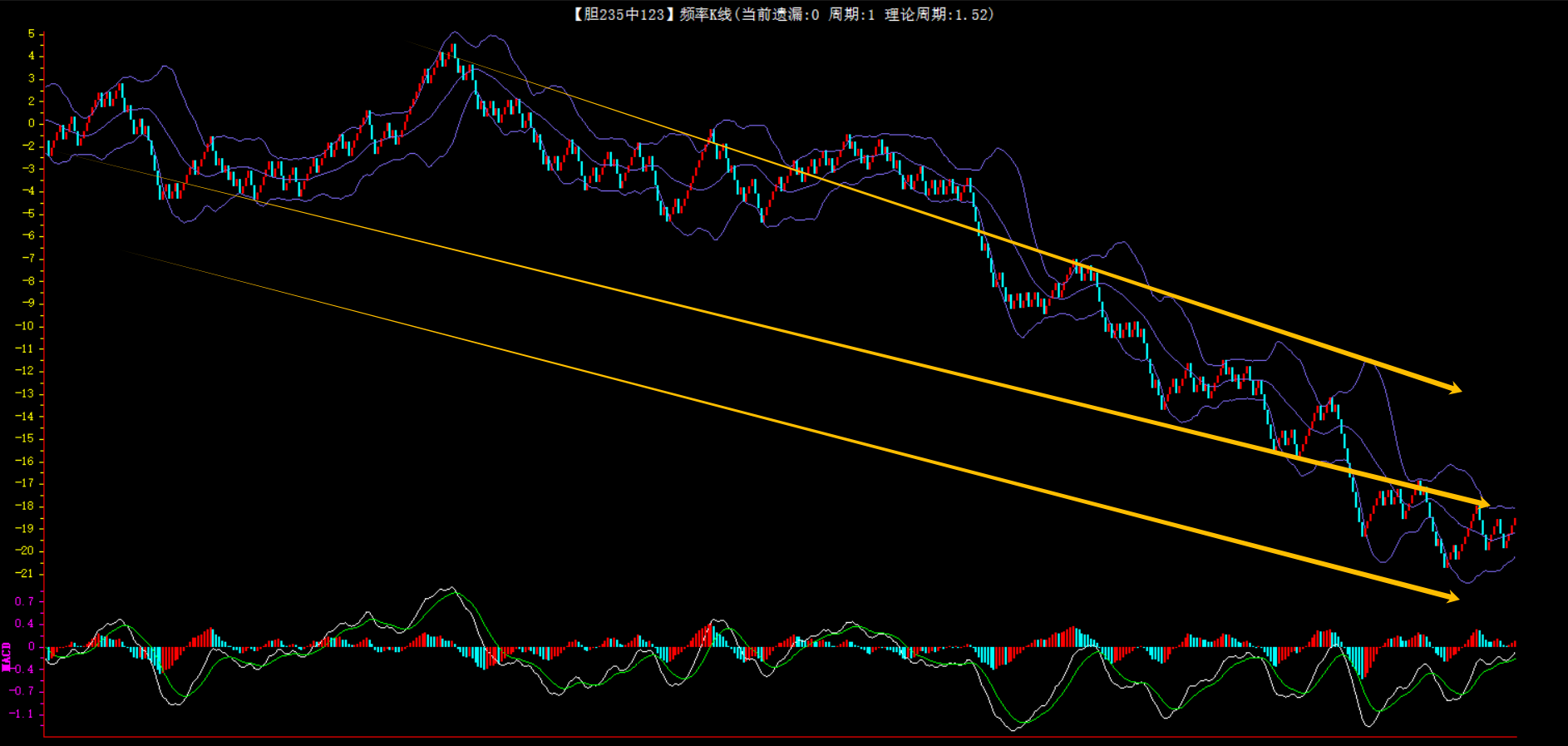The image size is (1568, 746).
Task: Click the -21 label on price axis
Action: [x=25, y=573]
